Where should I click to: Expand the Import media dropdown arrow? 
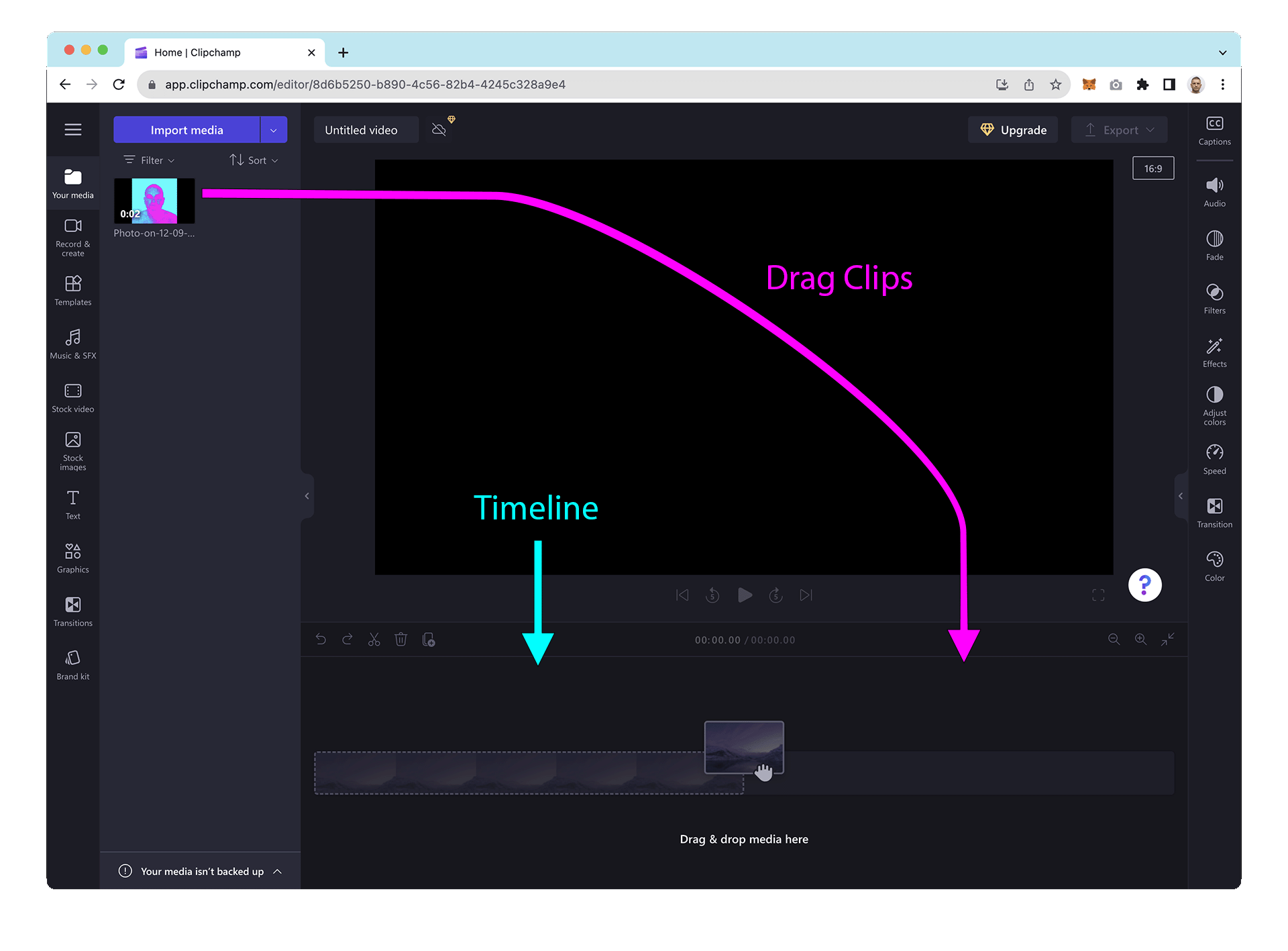(x=274, y=130)
